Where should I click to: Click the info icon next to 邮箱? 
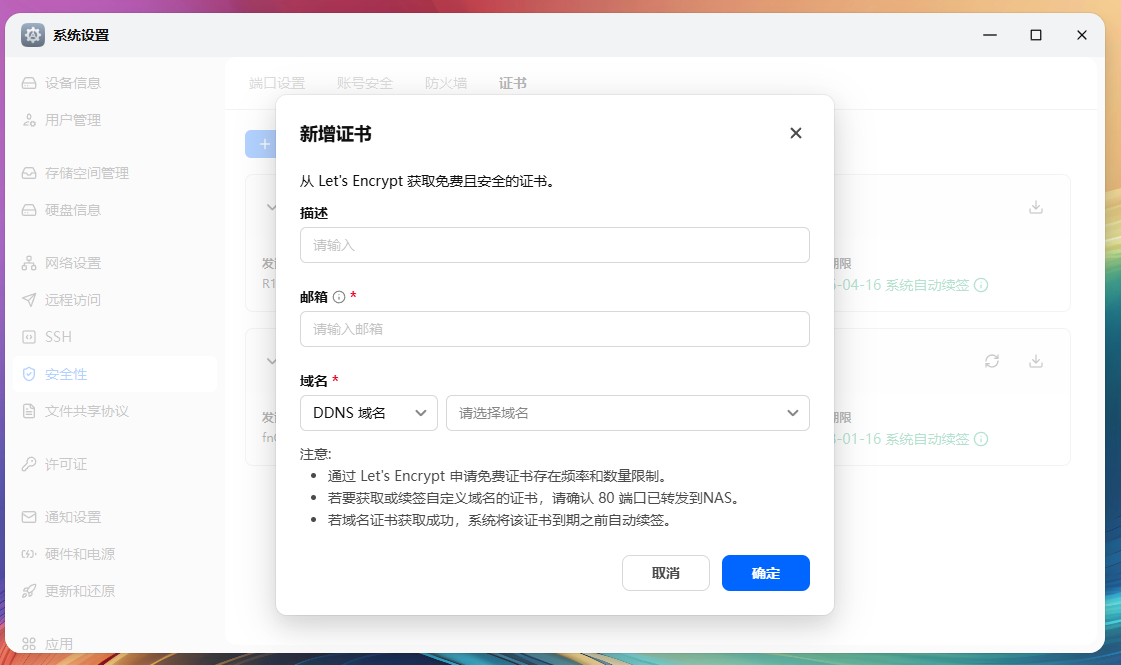(x=337, y=295)
